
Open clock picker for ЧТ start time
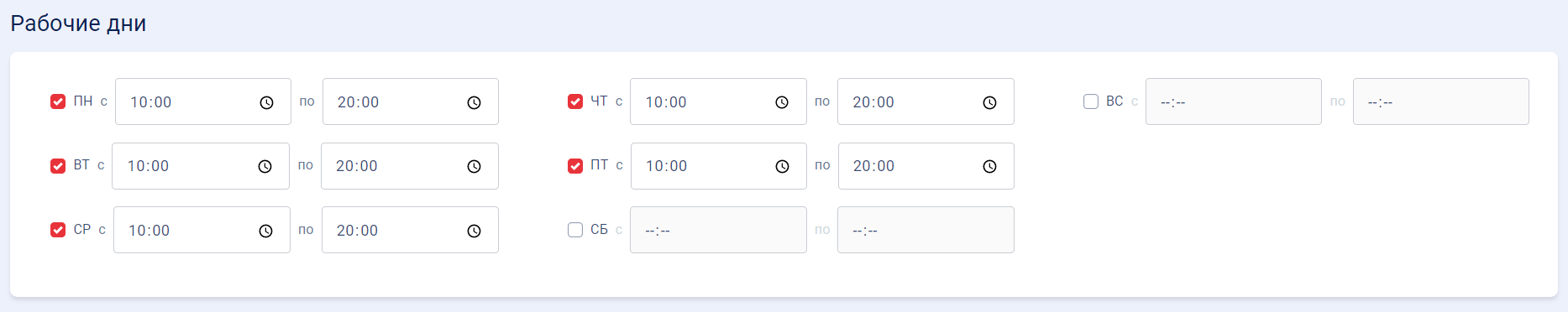[x=782, y=102]
